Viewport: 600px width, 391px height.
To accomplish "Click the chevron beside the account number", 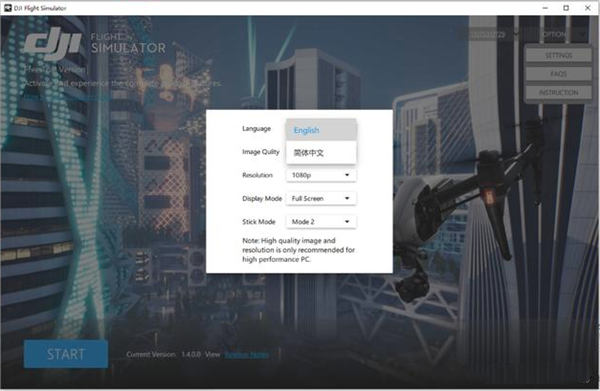I will point(516,34).
